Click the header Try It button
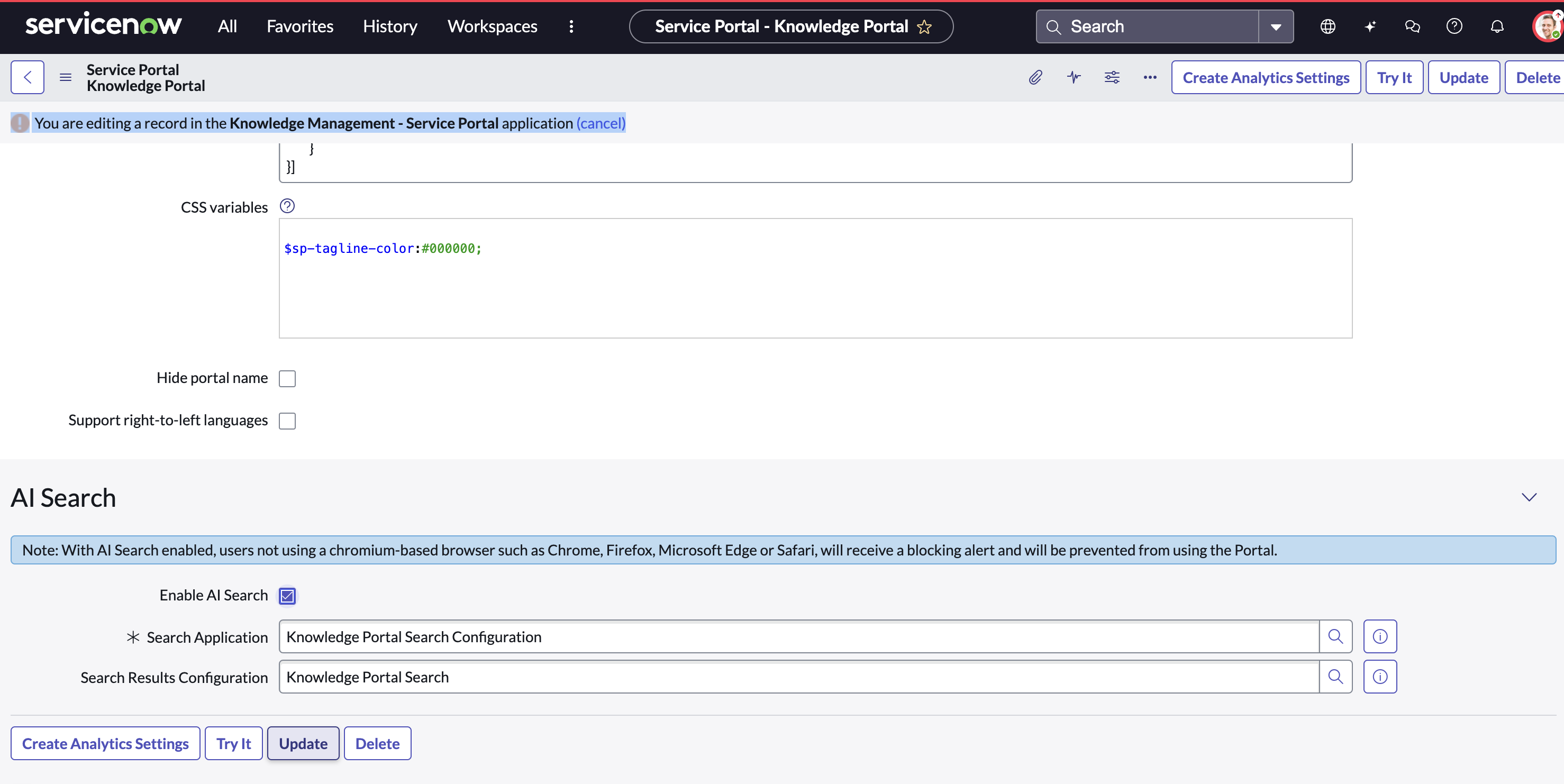This screenshot has width=1564, height=784. [x=1394, y=77]
